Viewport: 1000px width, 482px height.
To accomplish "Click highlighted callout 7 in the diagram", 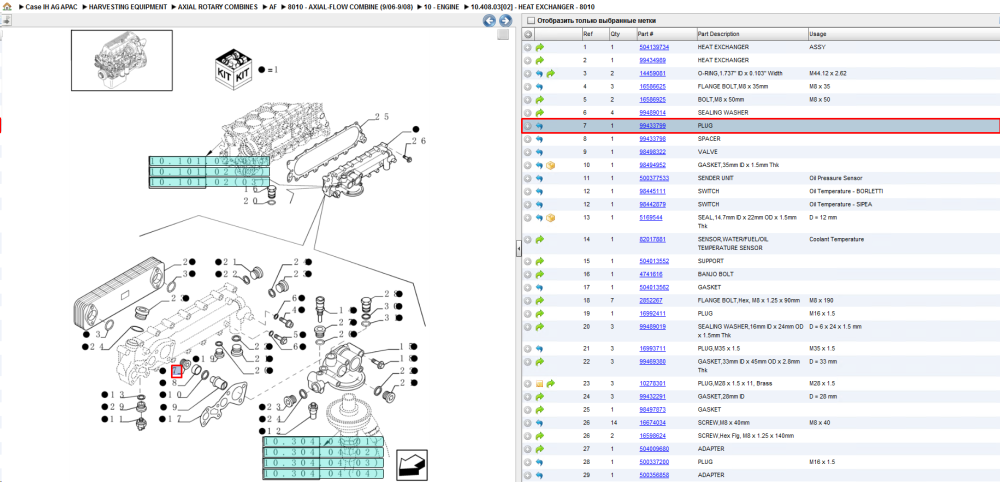I will [177, 371].
